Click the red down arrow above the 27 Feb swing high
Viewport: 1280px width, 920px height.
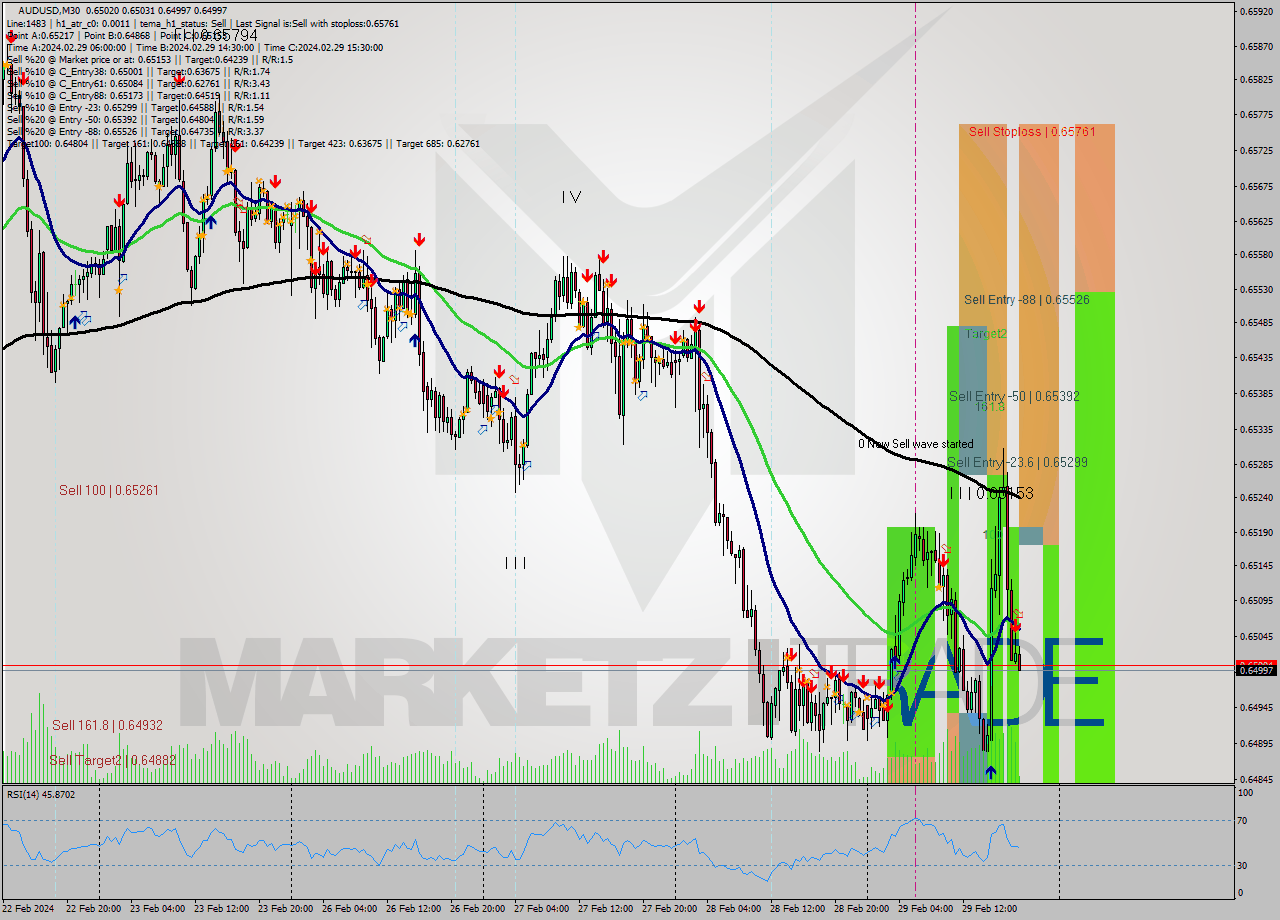click(x=604, y=258)
